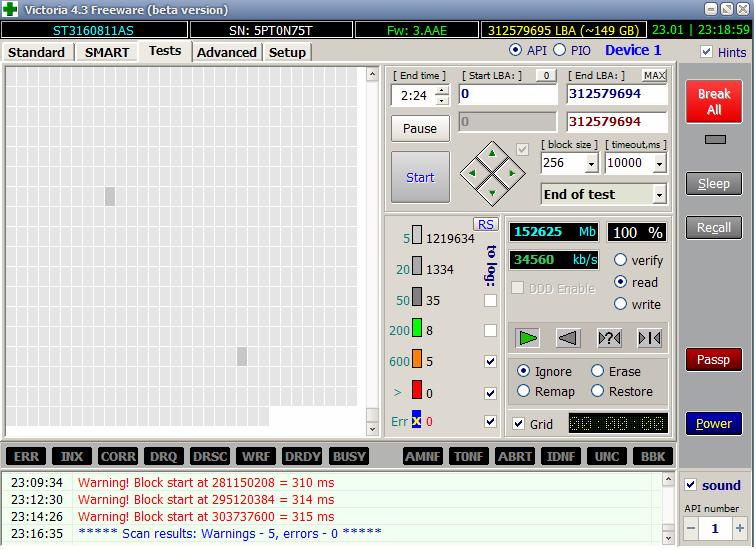756x551 pixels.
Task: Select the random seek scan mode icon
Action: coord(609,338)
